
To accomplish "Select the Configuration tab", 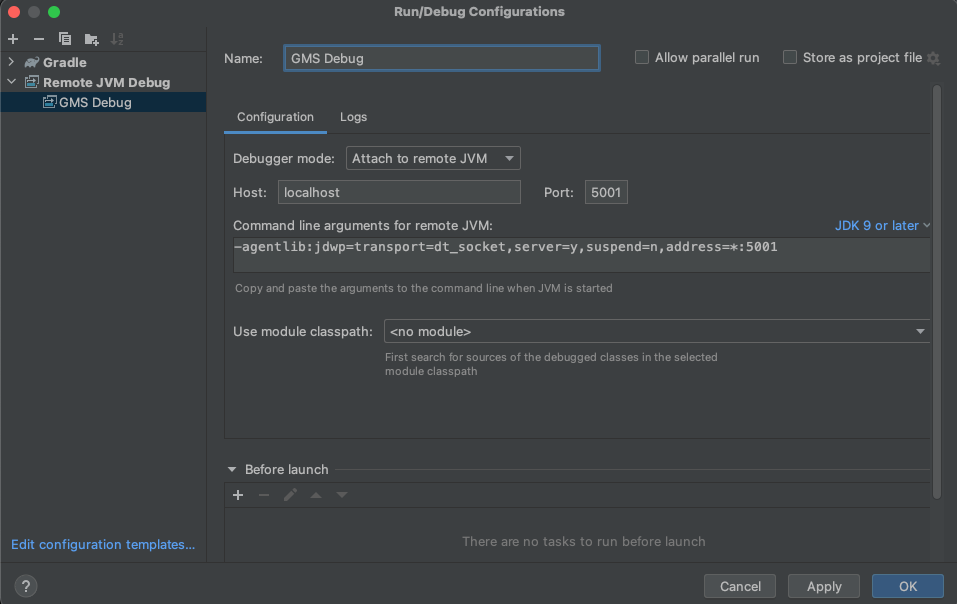I will click(x=275, y=117).
